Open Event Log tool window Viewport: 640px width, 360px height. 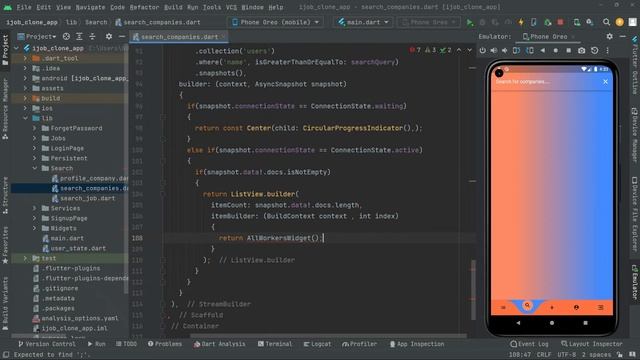529,344
